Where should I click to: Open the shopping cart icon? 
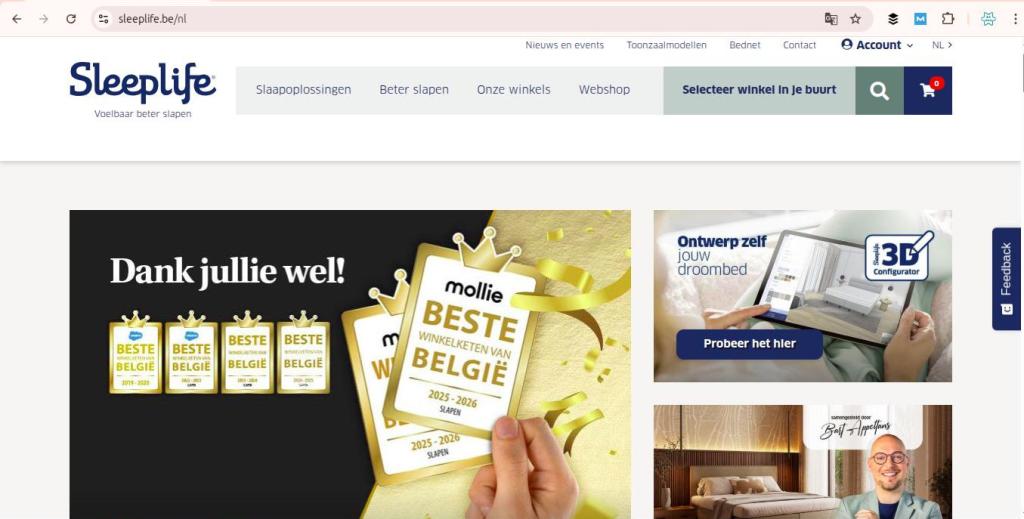(928, 91)
